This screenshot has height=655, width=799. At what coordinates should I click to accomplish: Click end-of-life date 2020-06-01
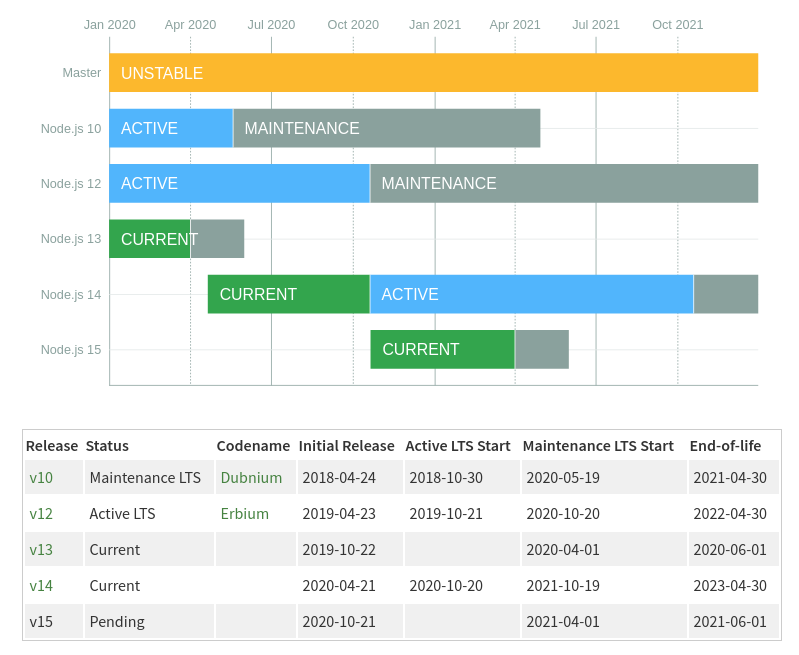[x=730, y=550]
